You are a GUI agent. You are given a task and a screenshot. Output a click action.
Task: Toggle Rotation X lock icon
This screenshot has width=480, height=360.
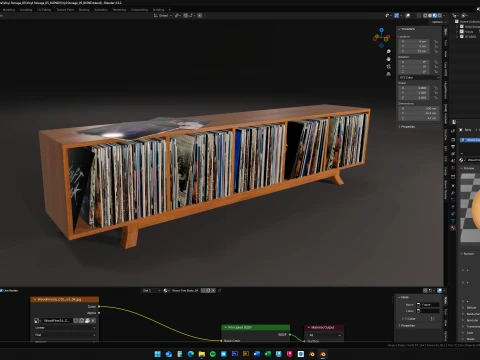[x=436, y=62]
